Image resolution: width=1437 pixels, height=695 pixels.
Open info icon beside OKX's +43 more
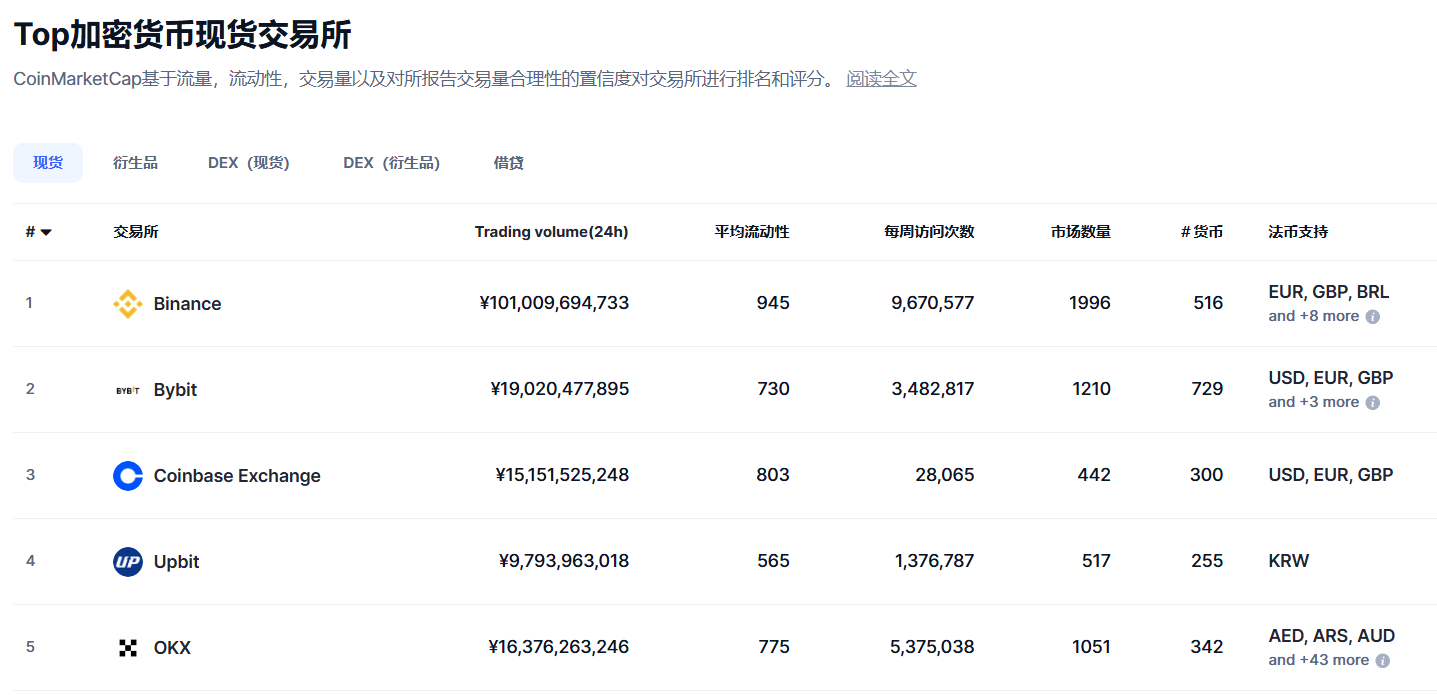click(x=1383, y=661)
